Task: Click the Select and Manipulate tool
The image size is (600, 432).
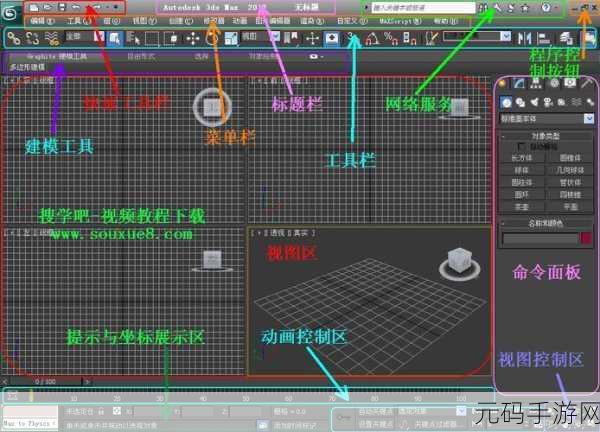Action: coord(312,38)
